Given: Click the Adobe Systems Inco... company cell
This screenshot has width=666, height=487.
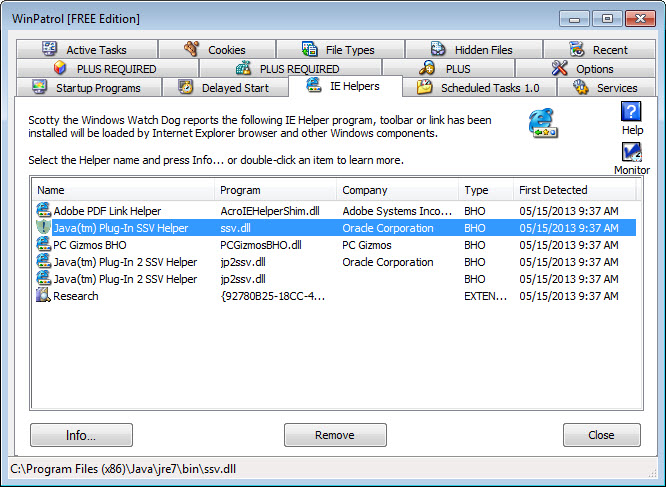Looking at the screenshot, I should (x=397, y=211).
